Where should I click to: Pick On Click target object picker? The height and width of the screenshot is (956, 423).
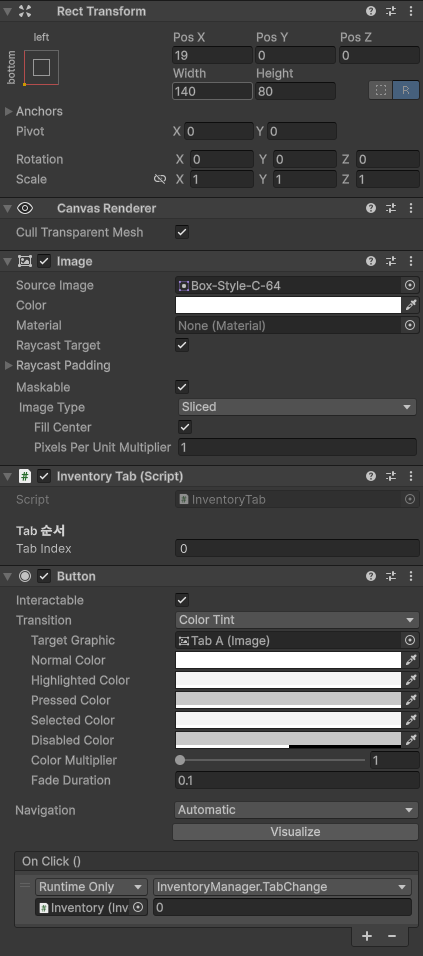pyautogui.click(x=138, y=907)
